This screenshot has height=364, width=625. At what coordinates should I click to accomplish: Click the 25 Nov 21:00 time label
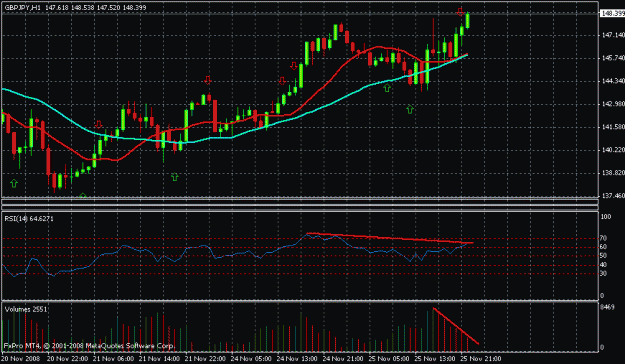click(480, 359)
